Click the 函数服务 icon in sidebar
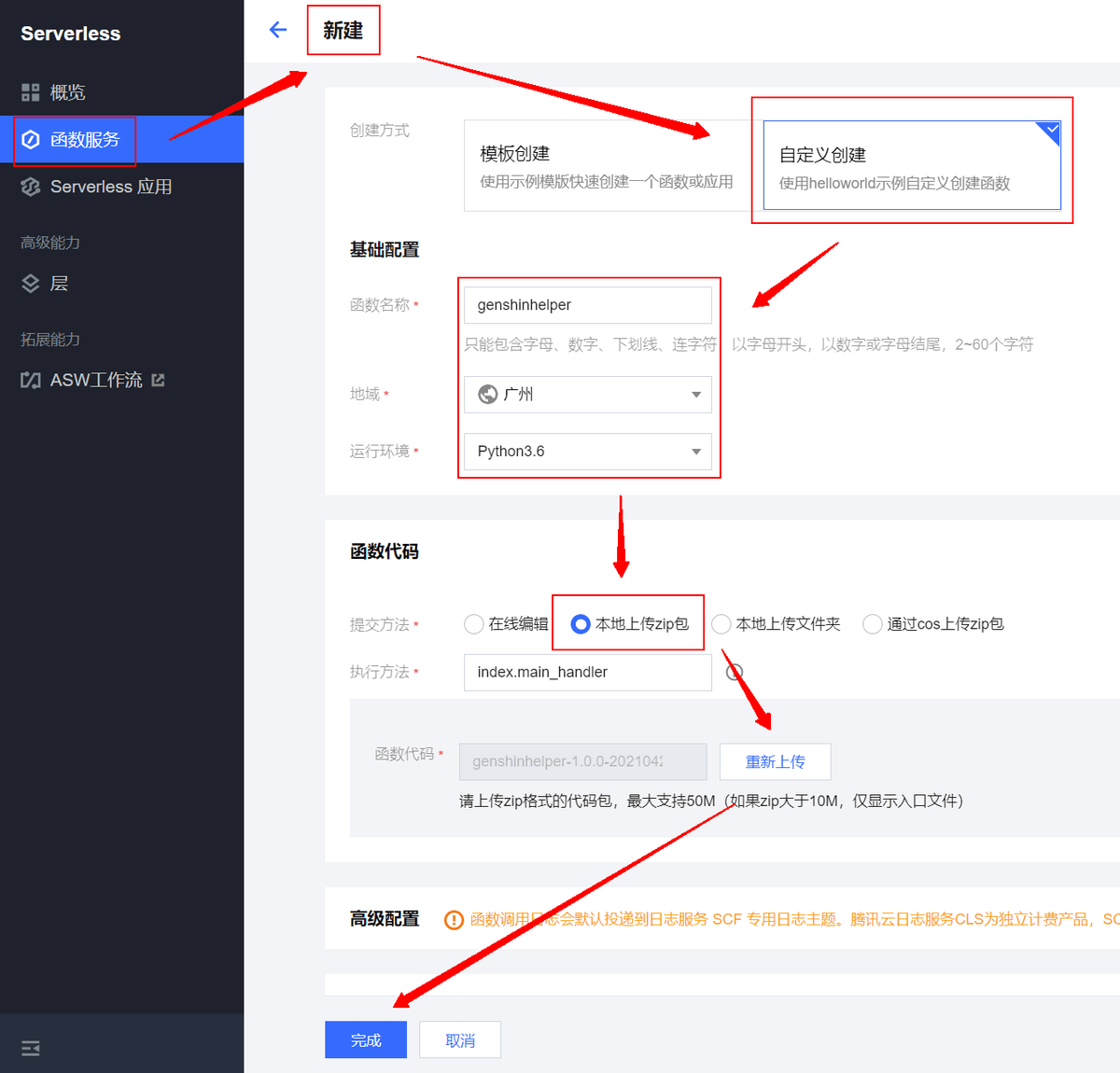1120x1073 pixels. (x=31, y=140)
